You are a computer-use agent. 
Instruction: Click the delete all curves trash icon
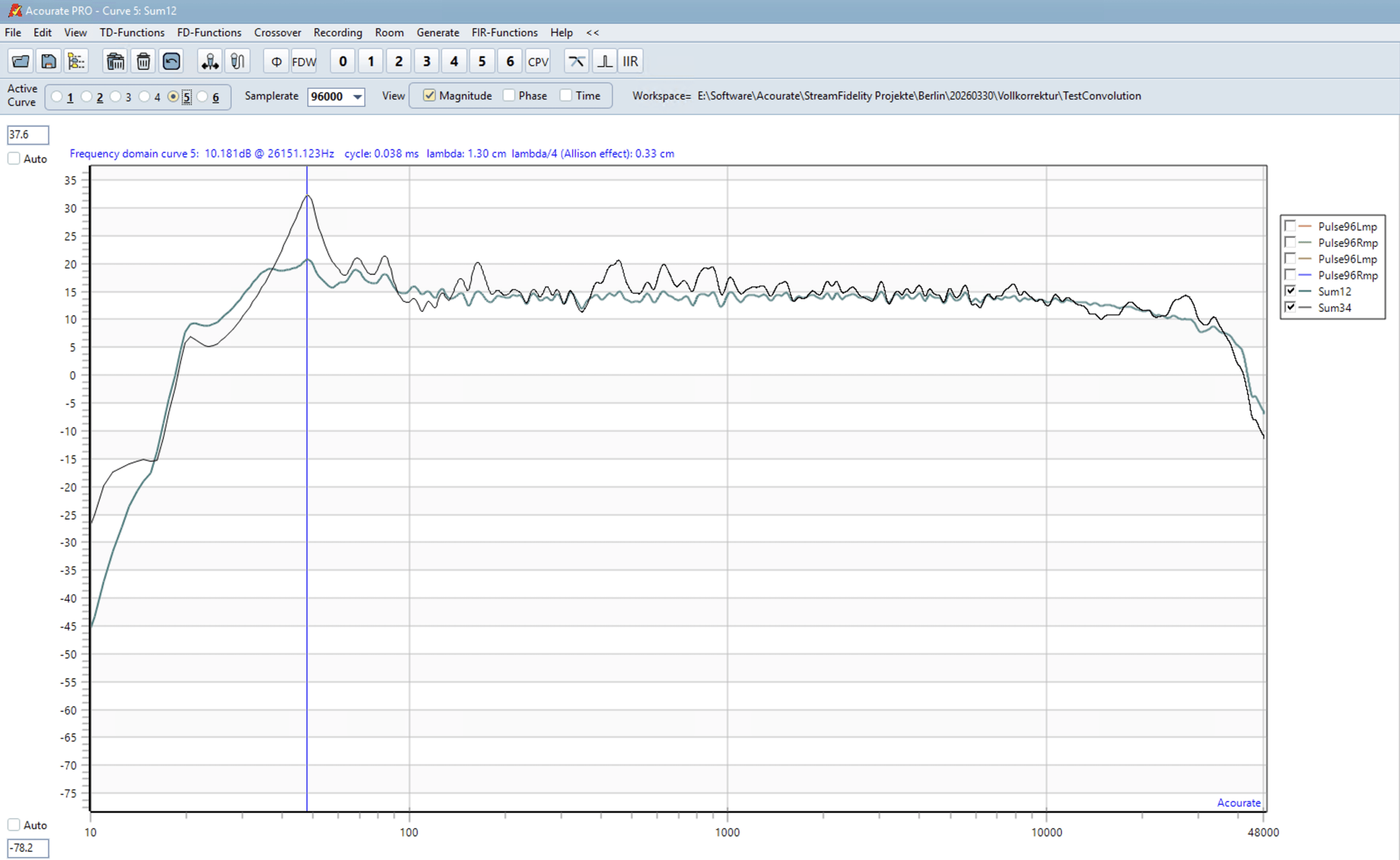click(x=115, y=61)
